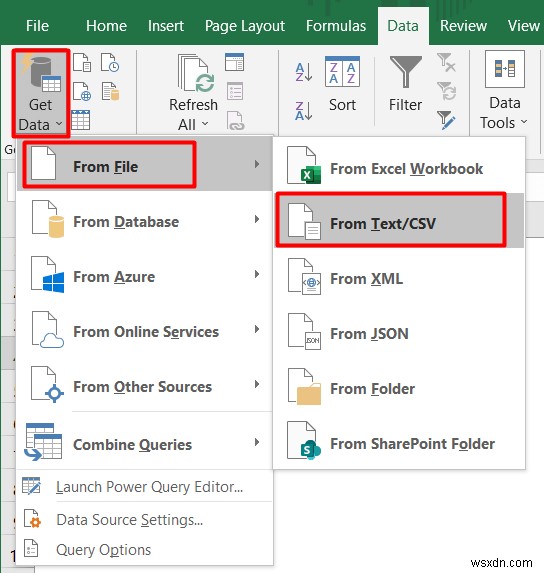Launch Power Query Editor
The image size is (544, 573).
pyautogui.click(x=145, y=487)
